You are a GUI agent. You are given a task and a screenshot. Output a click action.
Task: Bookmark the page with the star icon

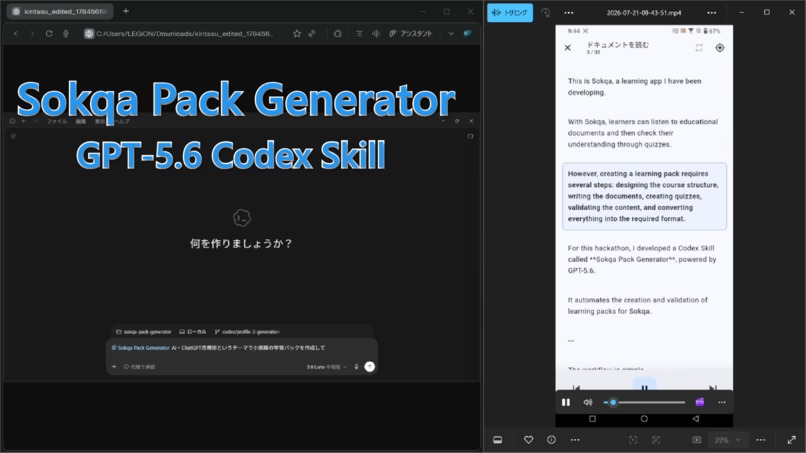[297, 33]
